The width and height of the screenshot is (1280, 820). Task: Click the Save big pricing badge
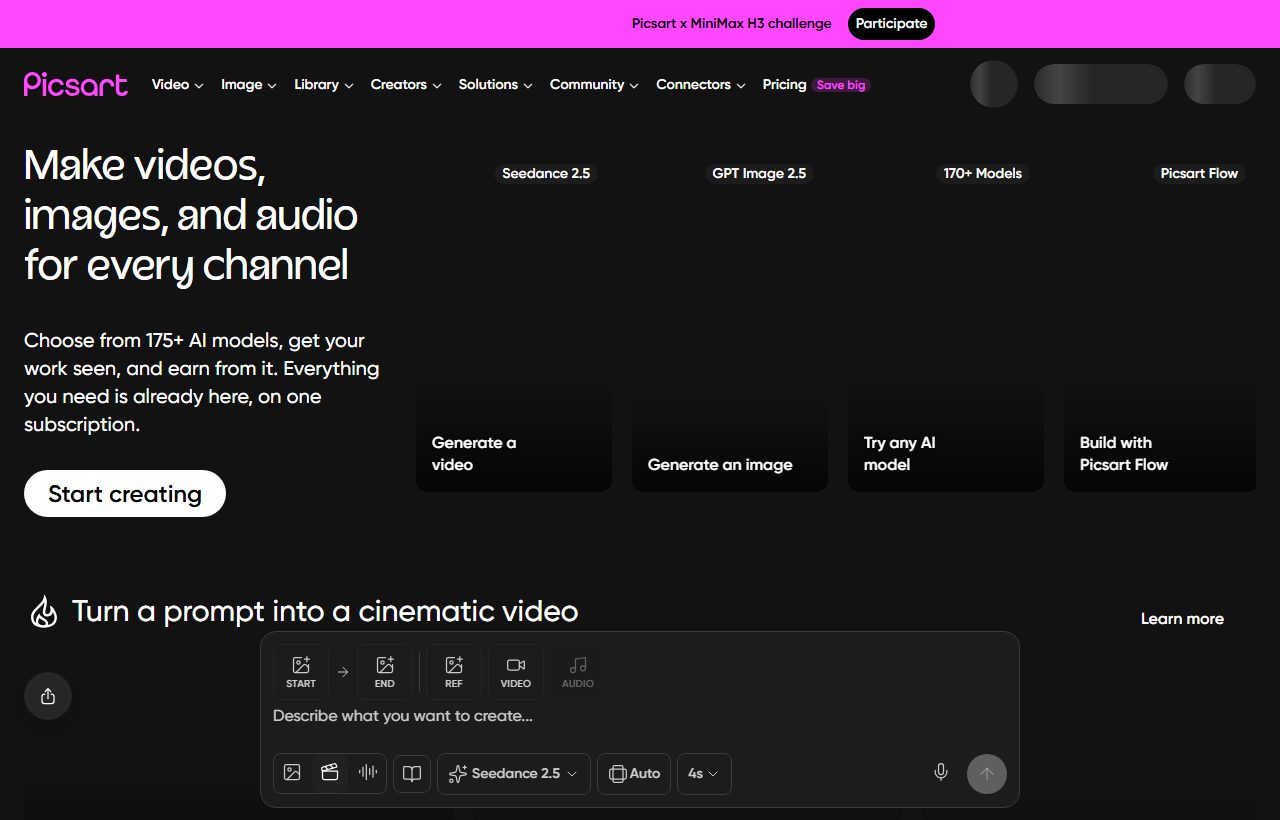tap(841, 85)
